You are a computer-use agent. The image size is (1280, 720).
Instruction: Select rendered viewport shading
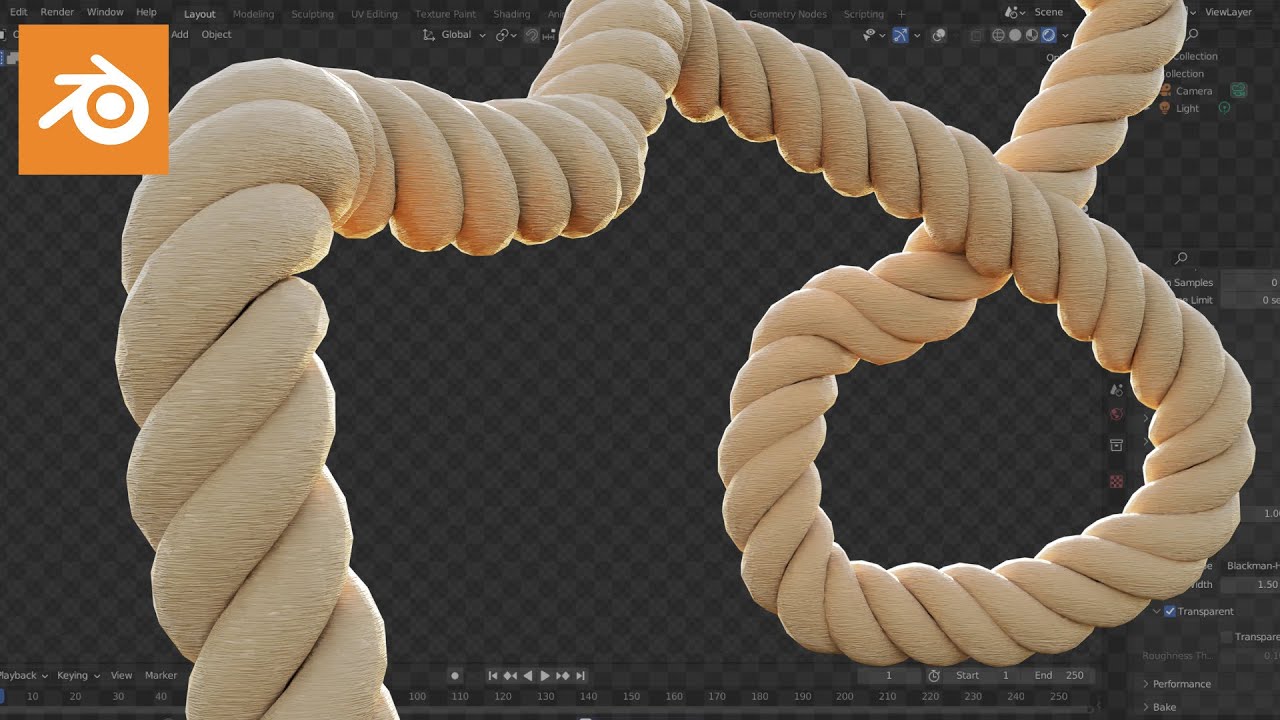[1048, 35]
